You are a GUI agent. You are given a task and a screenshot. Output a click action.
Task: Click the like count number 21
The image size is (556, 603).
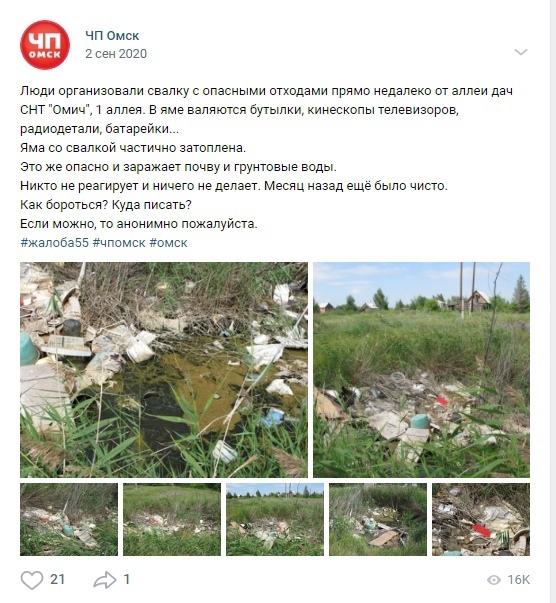pos(57,580)
